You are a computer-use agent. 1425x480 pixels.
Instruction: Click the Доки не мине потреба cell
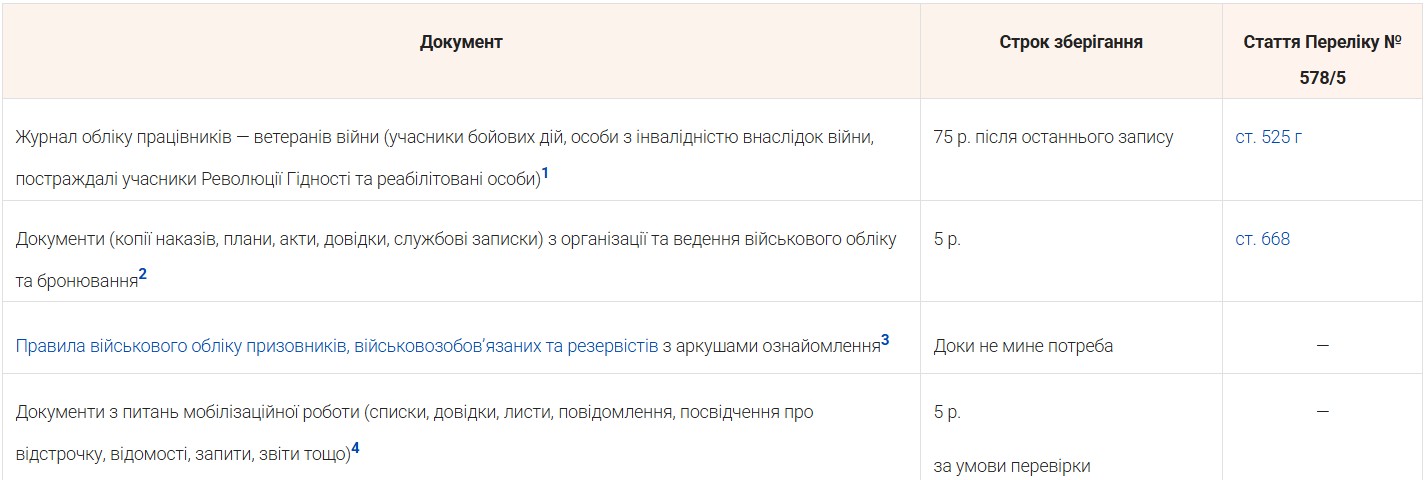pyautogui.click(x=1023, y=346)
